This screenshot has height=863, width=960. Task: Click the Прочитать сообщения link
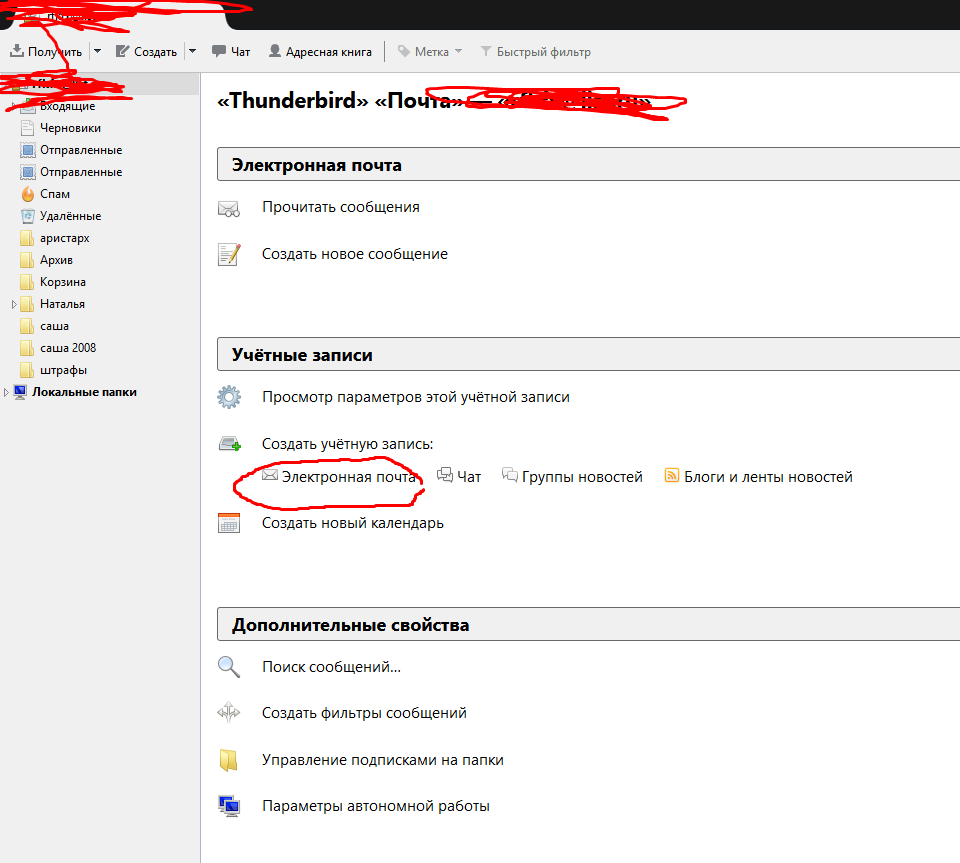click(x=340, y=207)
